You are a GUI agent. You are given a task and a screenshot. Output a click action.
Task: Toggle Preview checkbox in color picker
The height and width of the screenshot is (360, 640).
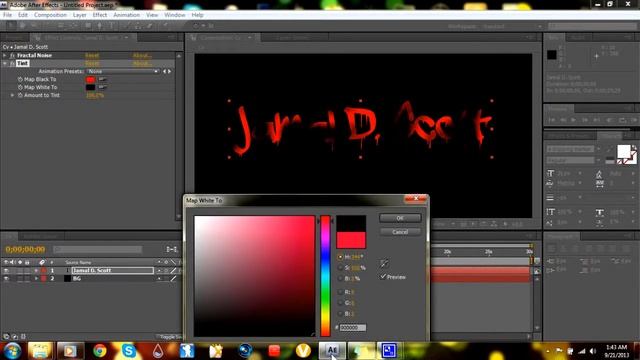(383, 276)
